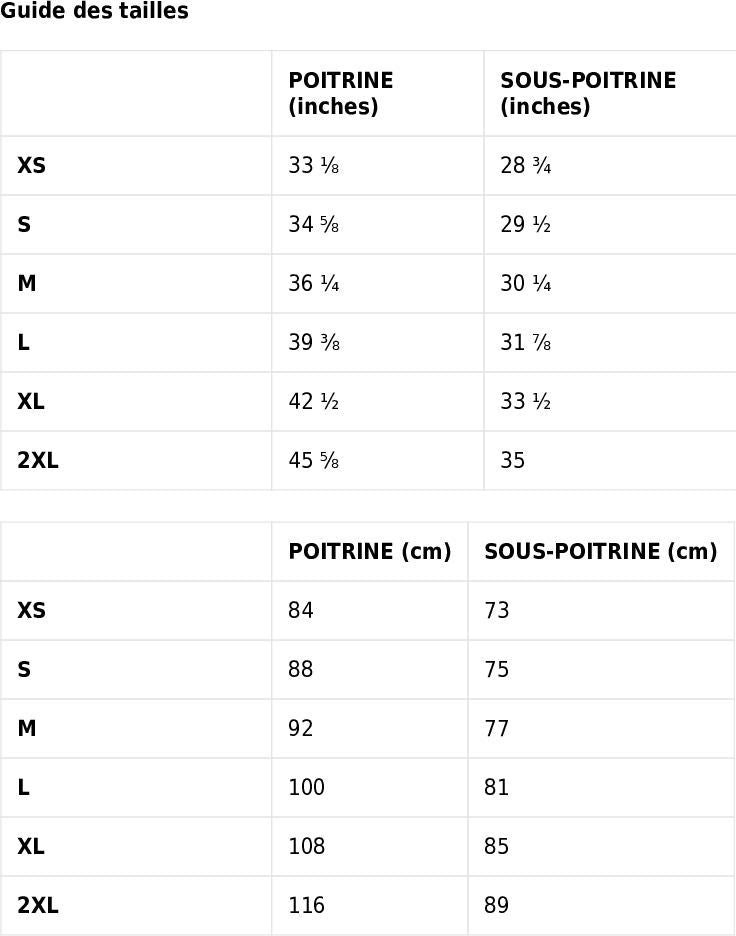Select the 75 cm underbust value

coord(497,669)
